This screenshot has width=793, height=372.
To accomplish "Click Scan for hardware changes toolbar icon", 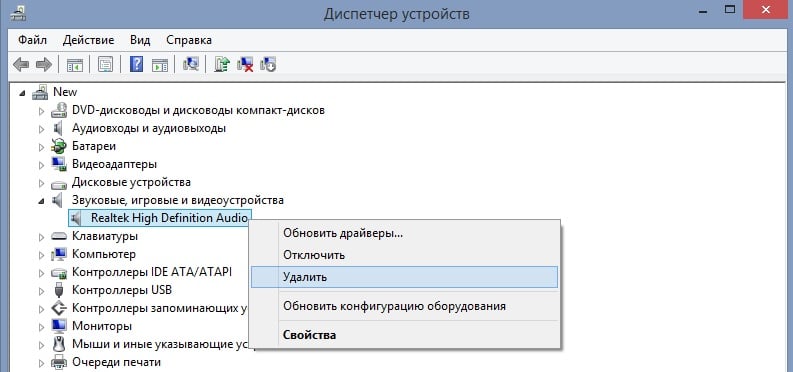I will pos(191,65).
